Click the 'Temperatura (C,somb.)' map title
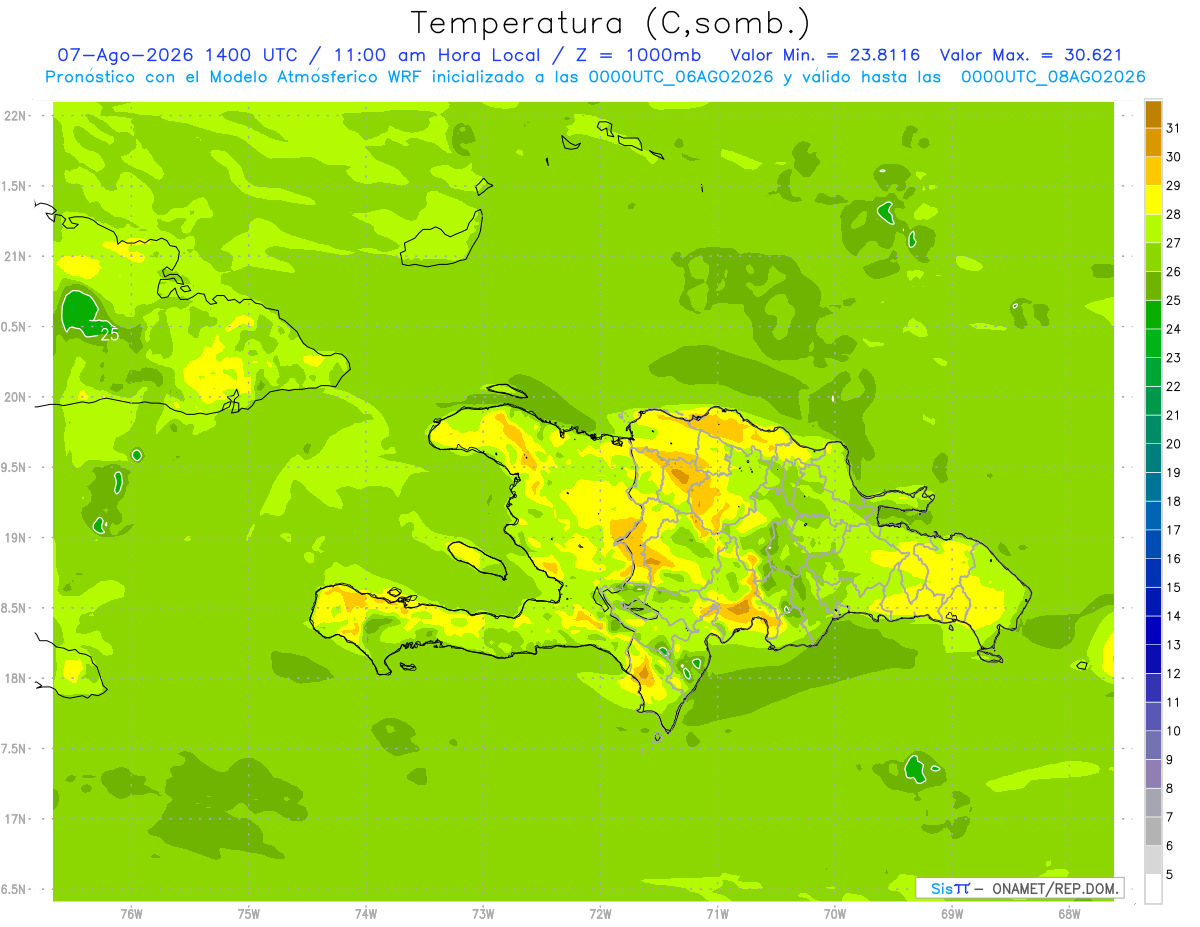This screenshot has height=927, width=1200. [610, 22]
